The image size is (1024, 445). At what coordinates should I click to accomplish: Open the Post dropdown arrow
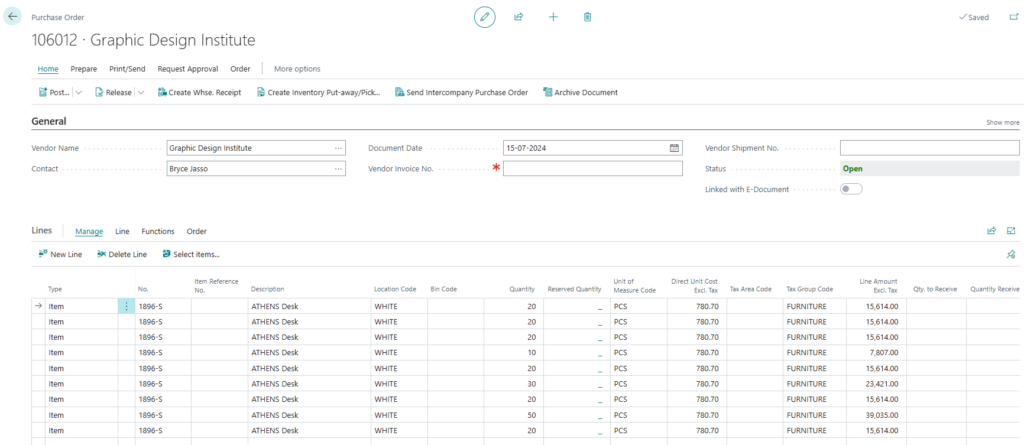[x=78, y=93]
